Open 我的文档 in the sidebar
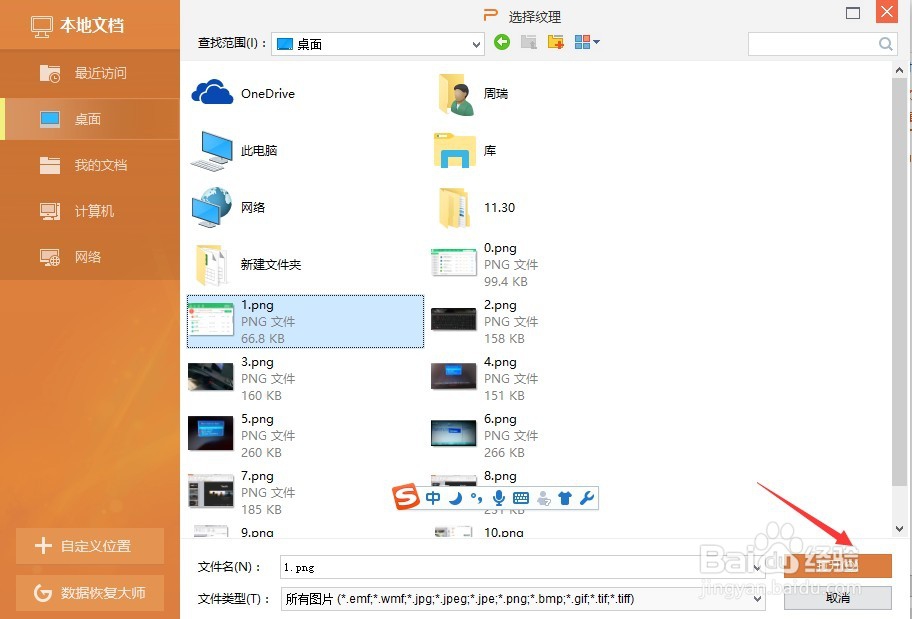The width and height of the screenshot is (912, 619). tap(90, 165)
